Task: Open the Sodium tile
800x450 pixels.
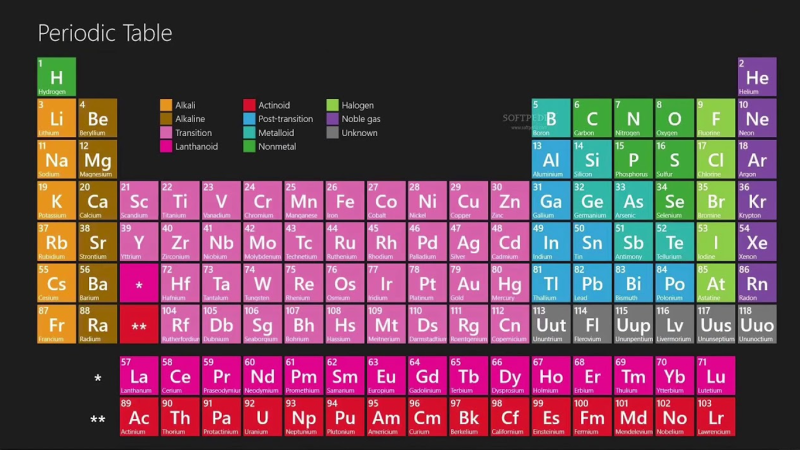Action: [x=57, y=159]
